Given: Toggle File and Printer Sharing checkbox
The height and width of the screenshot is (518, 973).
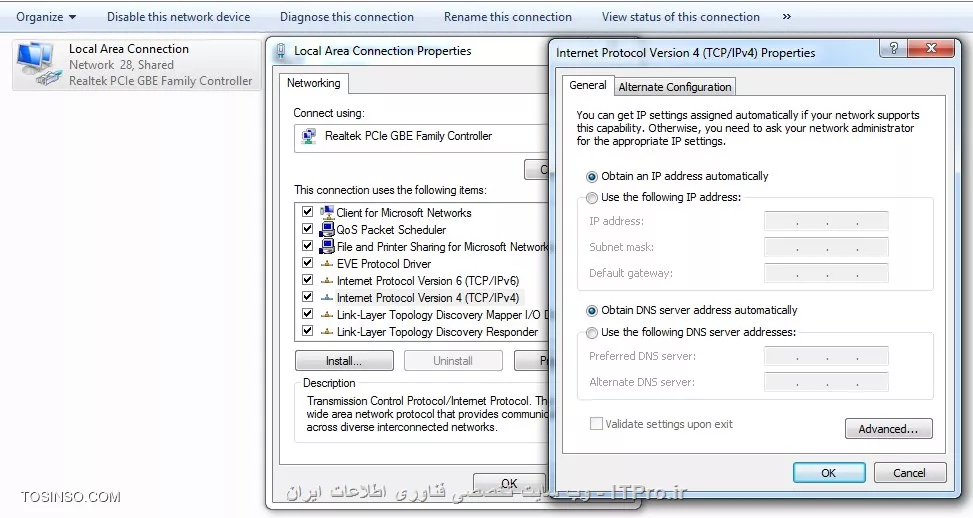Looking at the screenshot, I should 307,246.
